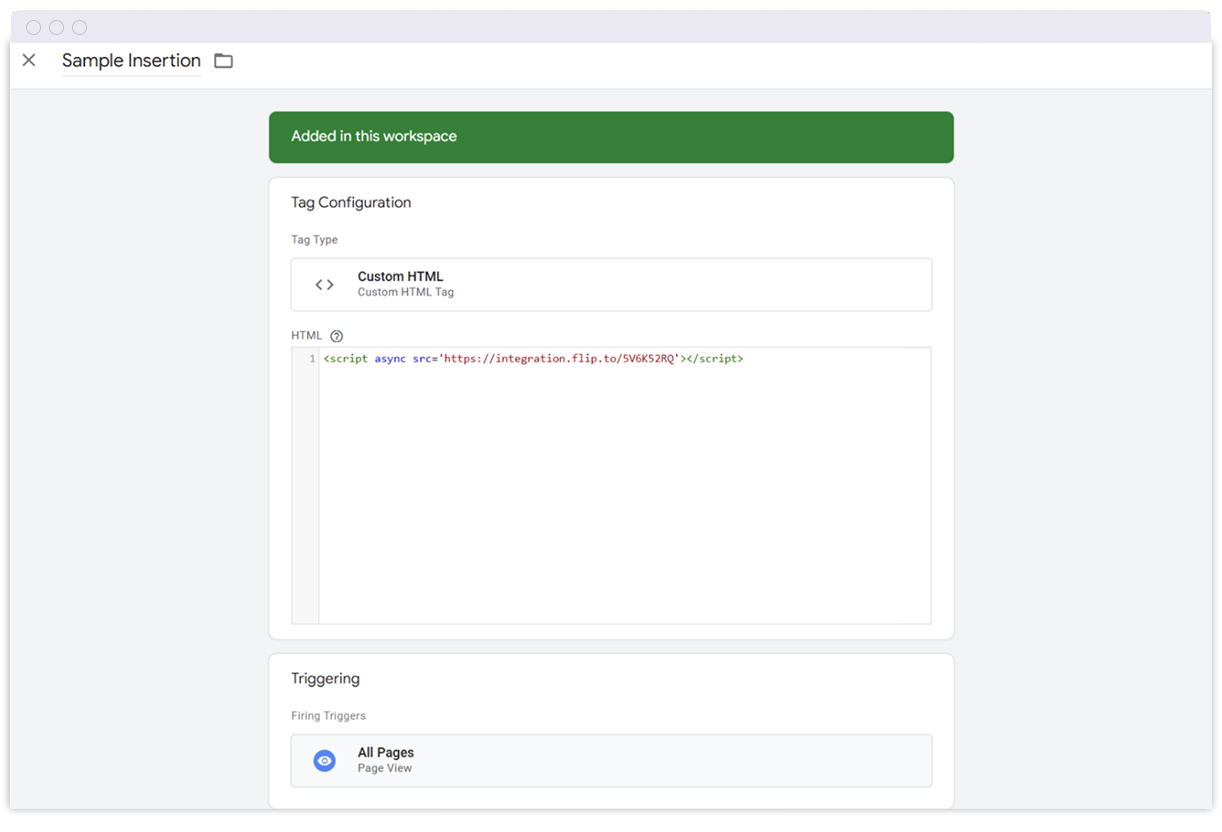Open the HTML help question mark icon
The image size is (1222, 832).
(337, 336)
